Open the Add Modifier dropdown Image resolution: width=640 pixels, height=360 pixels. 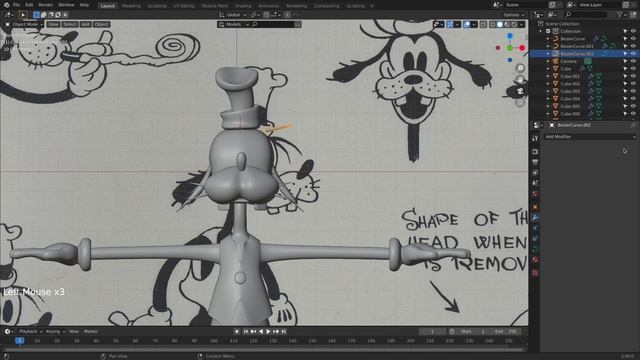[590, 137]
